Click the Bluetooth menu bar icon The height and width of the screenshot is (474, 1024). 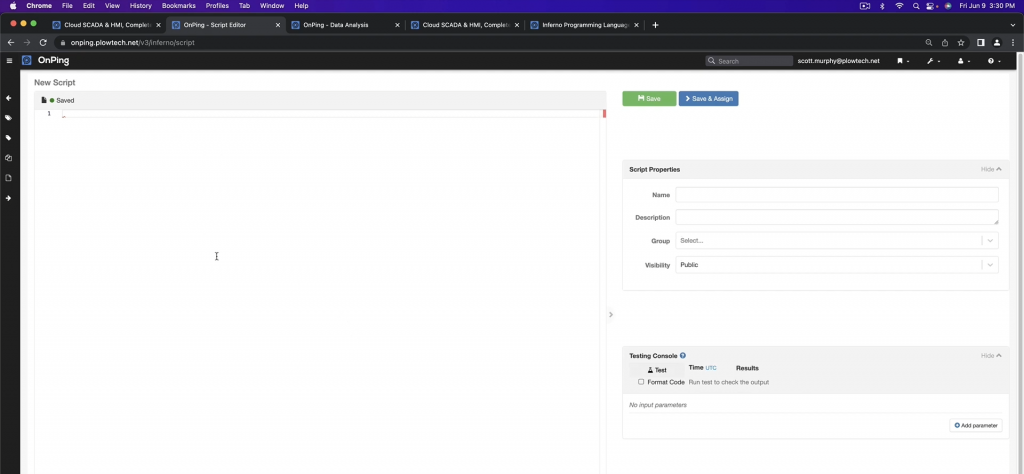point(882,6)
